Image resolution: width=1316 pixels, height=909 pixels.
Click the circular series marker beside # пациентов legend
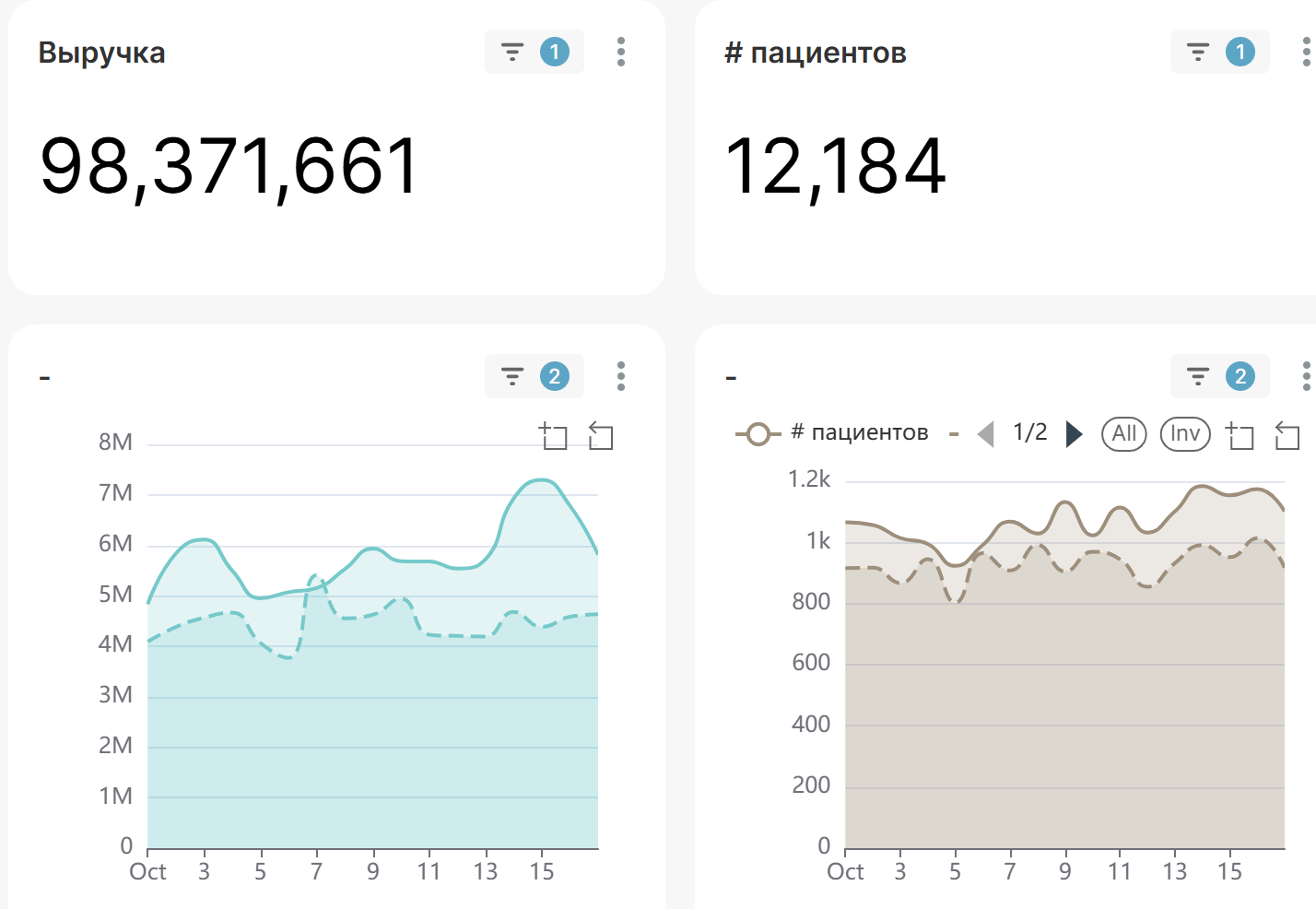(x=756, y=431)
